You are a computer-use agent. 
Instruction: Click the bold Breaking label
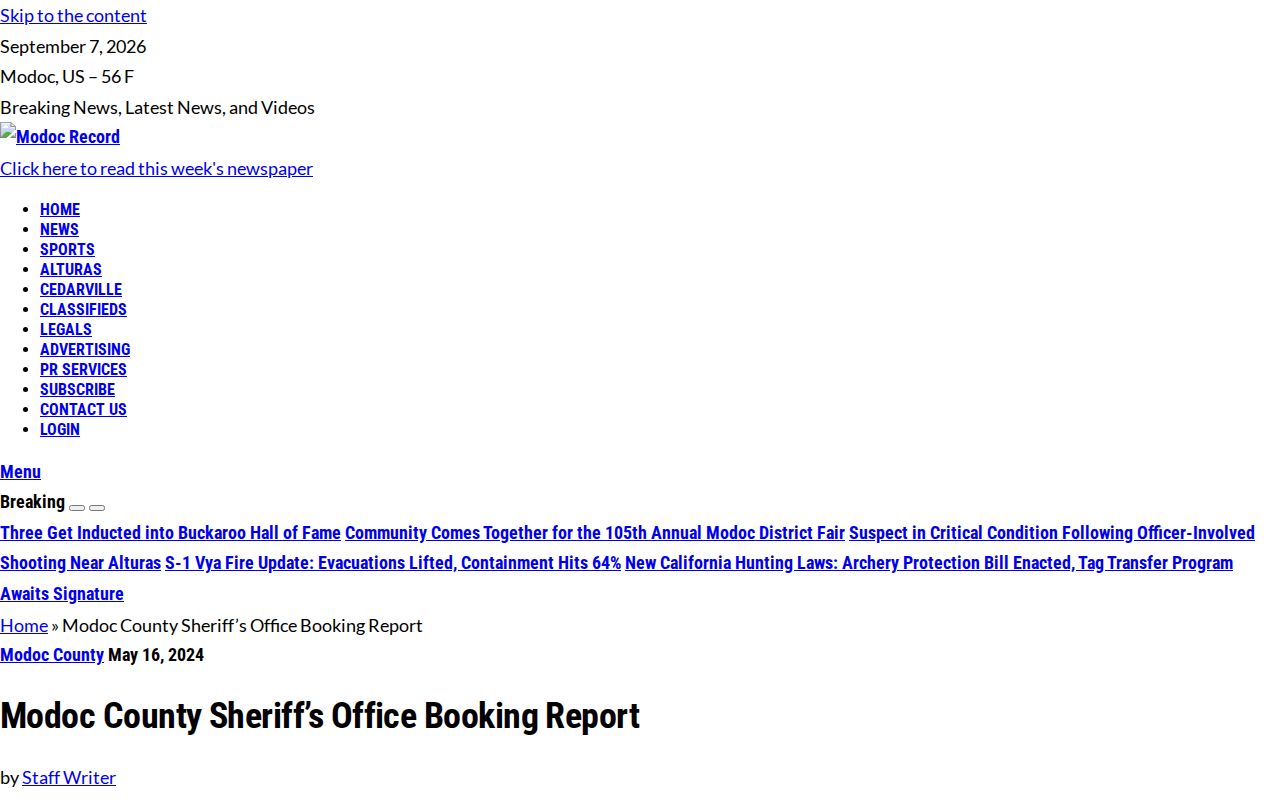(x=32, y=502)
